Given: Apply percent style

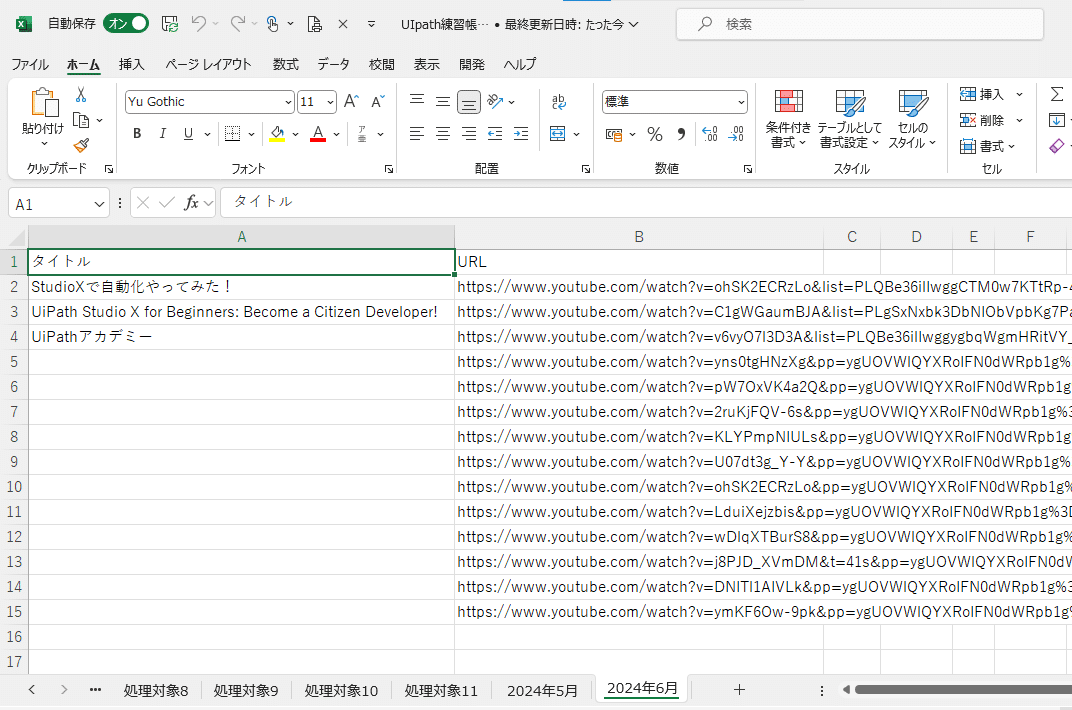Looking at the screenshot, I should tap(655, 134).
